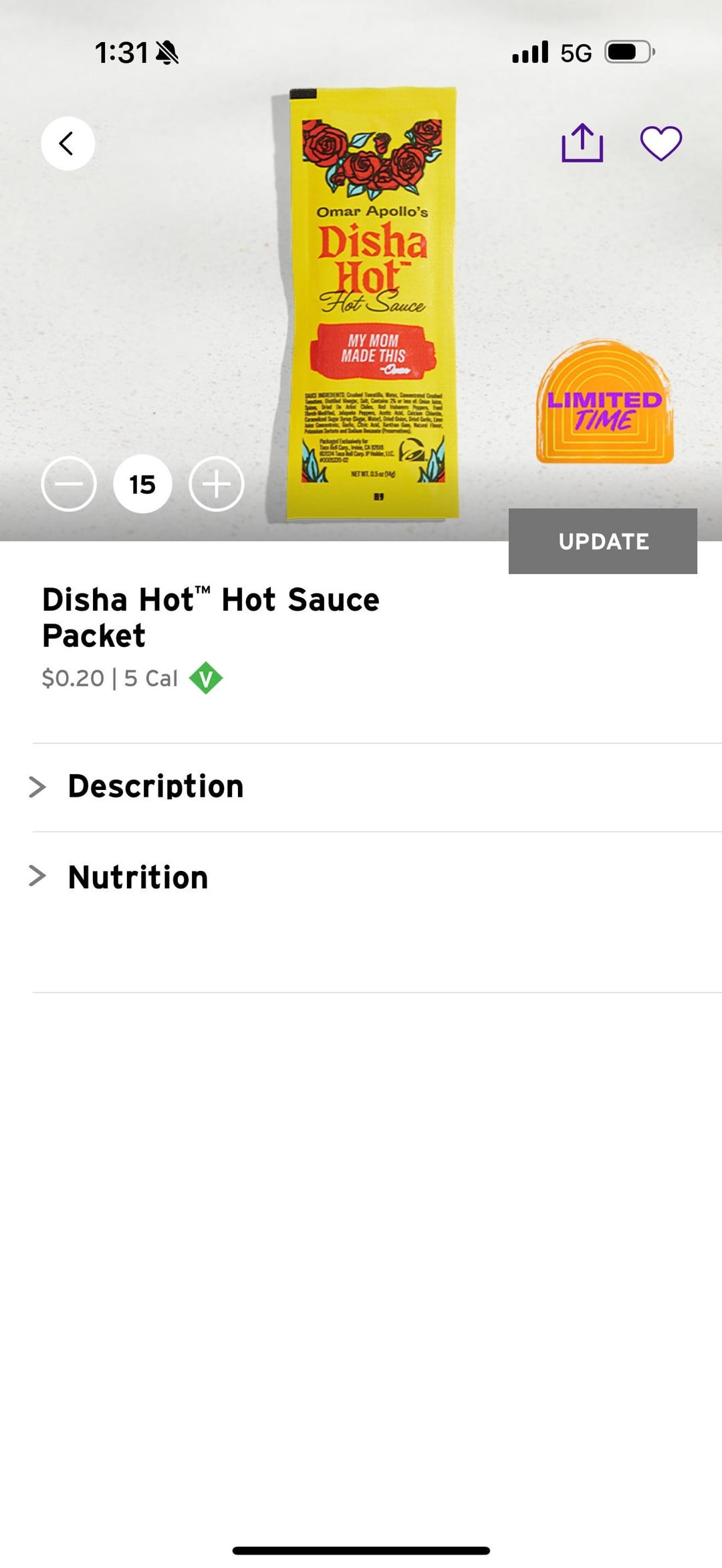The height and width of the screenshot is (1568, 722).
Task: Tap the silent mode bell icon
Action: coord(167,52)
